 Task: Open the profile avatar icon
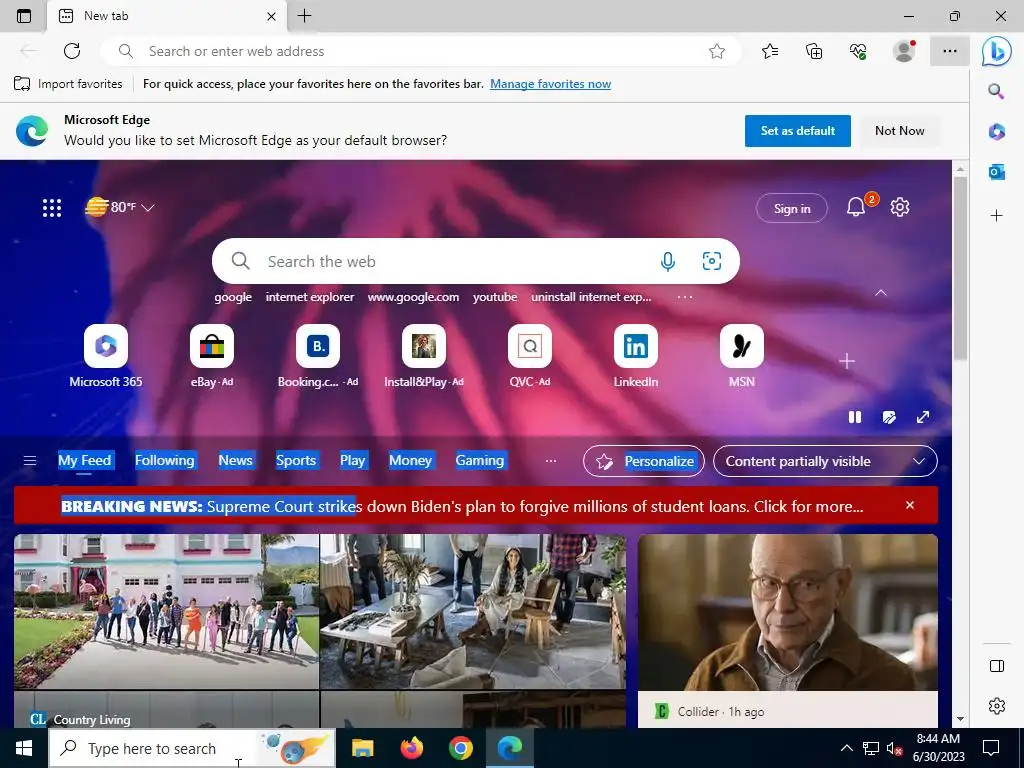point(904,51)
